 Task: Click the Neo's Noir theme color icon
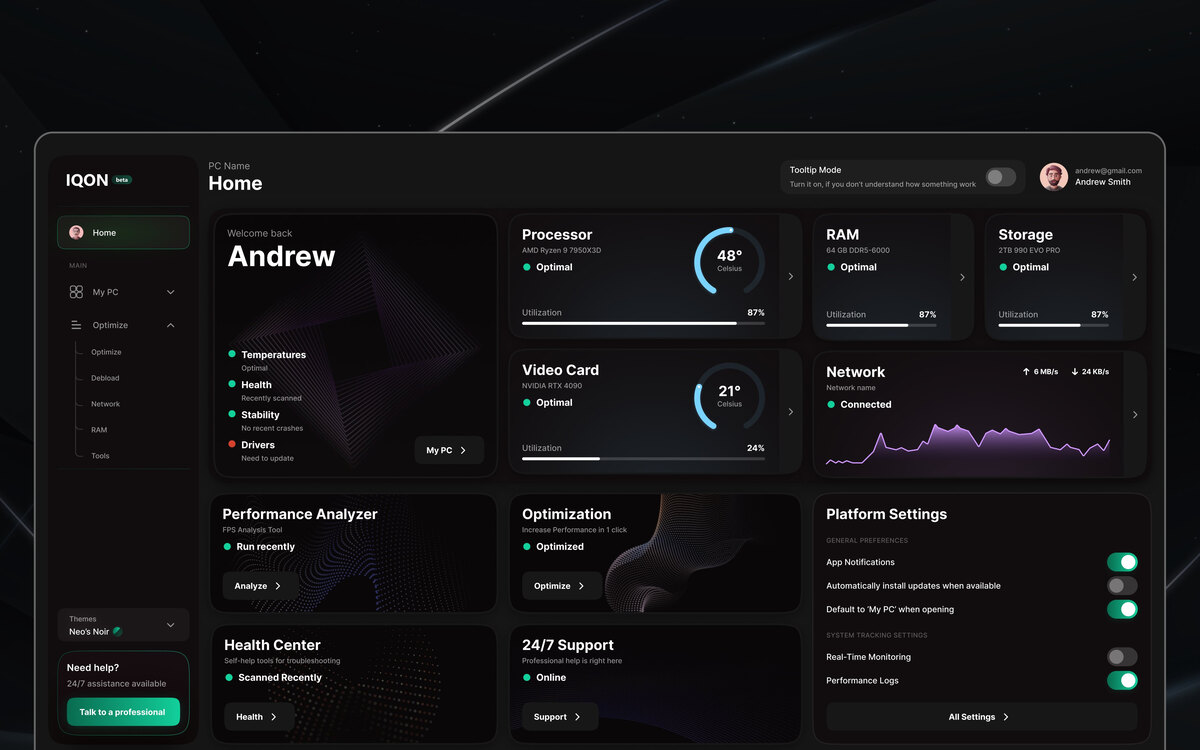[117, 631]
